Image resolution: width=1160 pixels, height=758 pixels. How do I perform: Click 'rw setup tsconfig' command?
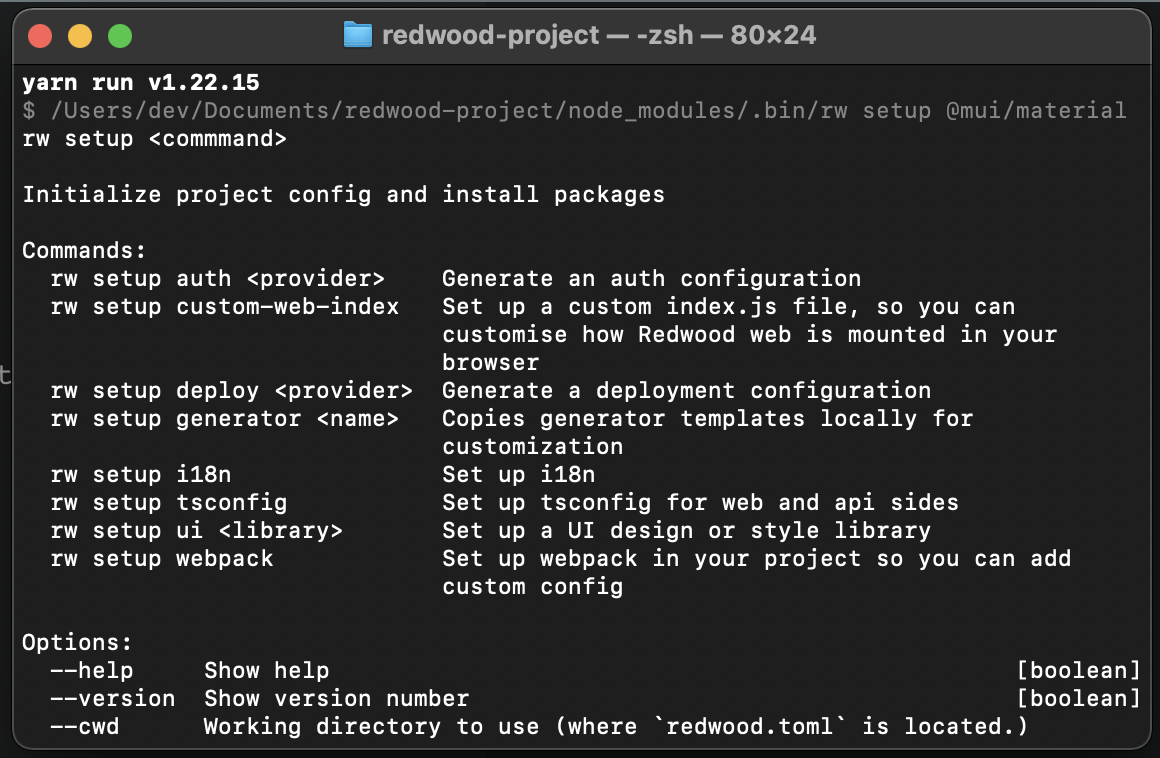[x=169, y=503]
